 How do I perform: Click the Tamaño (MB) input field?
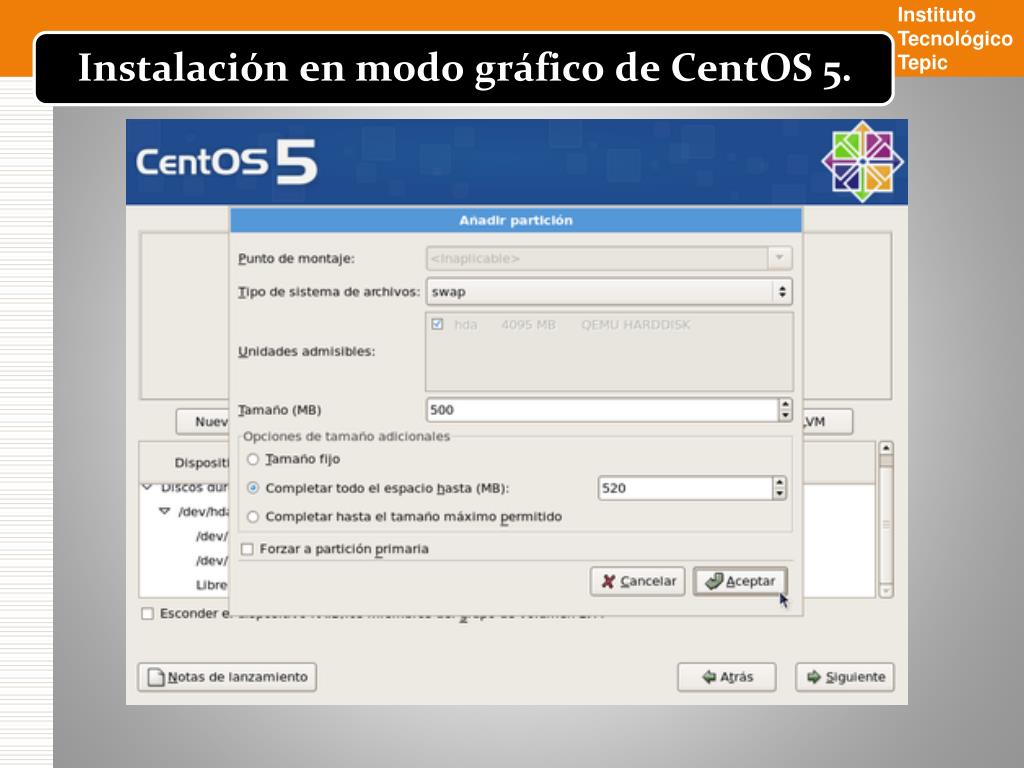(602, 410)
